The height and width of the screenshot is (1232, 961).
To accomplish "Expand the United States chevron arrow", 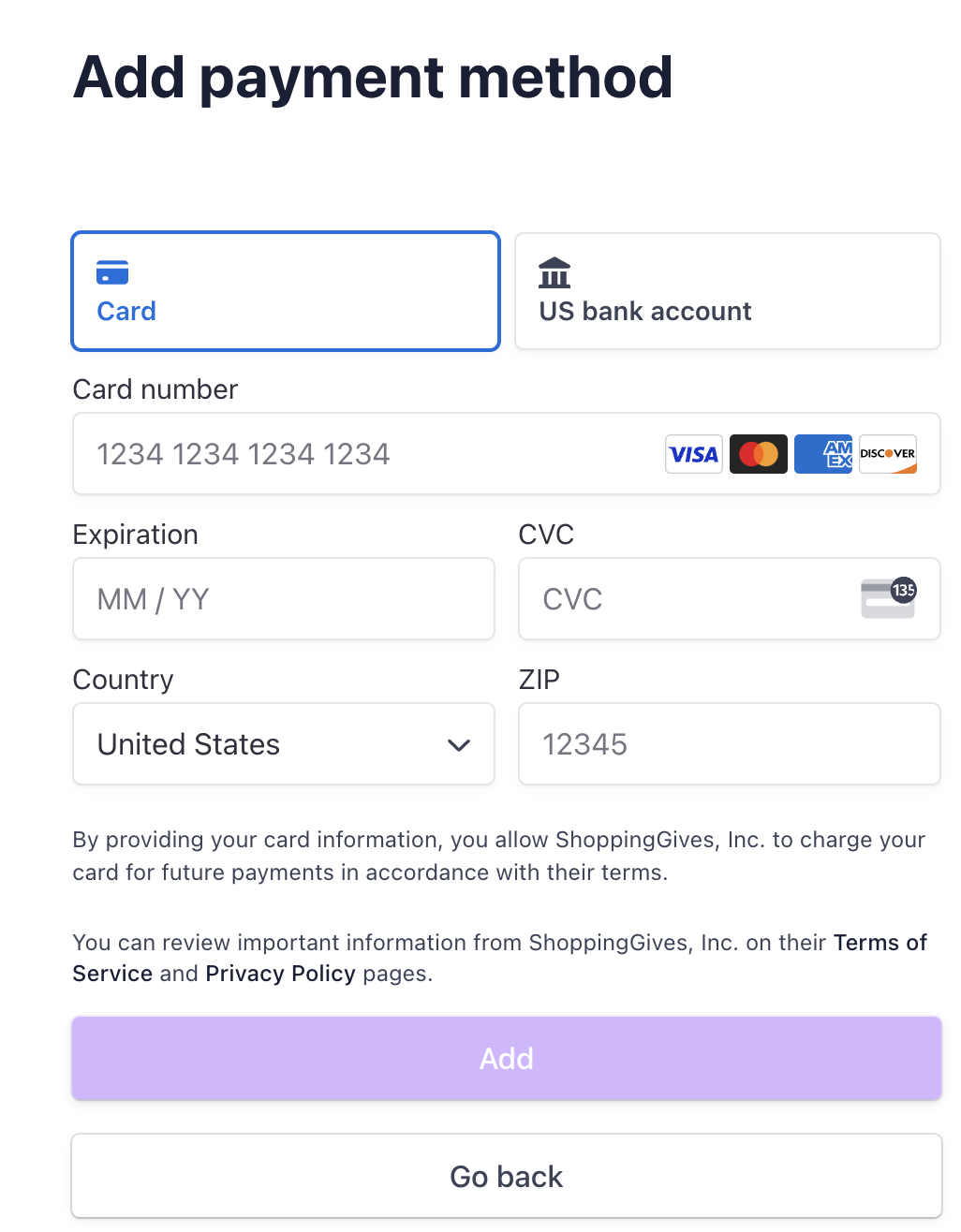I will click(459, 745).
